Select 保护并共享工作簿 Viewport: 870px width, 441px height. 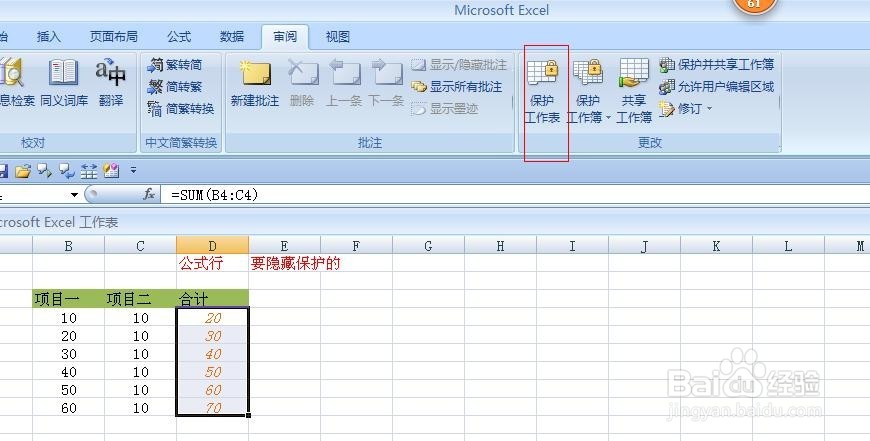(x=716, y=65)
